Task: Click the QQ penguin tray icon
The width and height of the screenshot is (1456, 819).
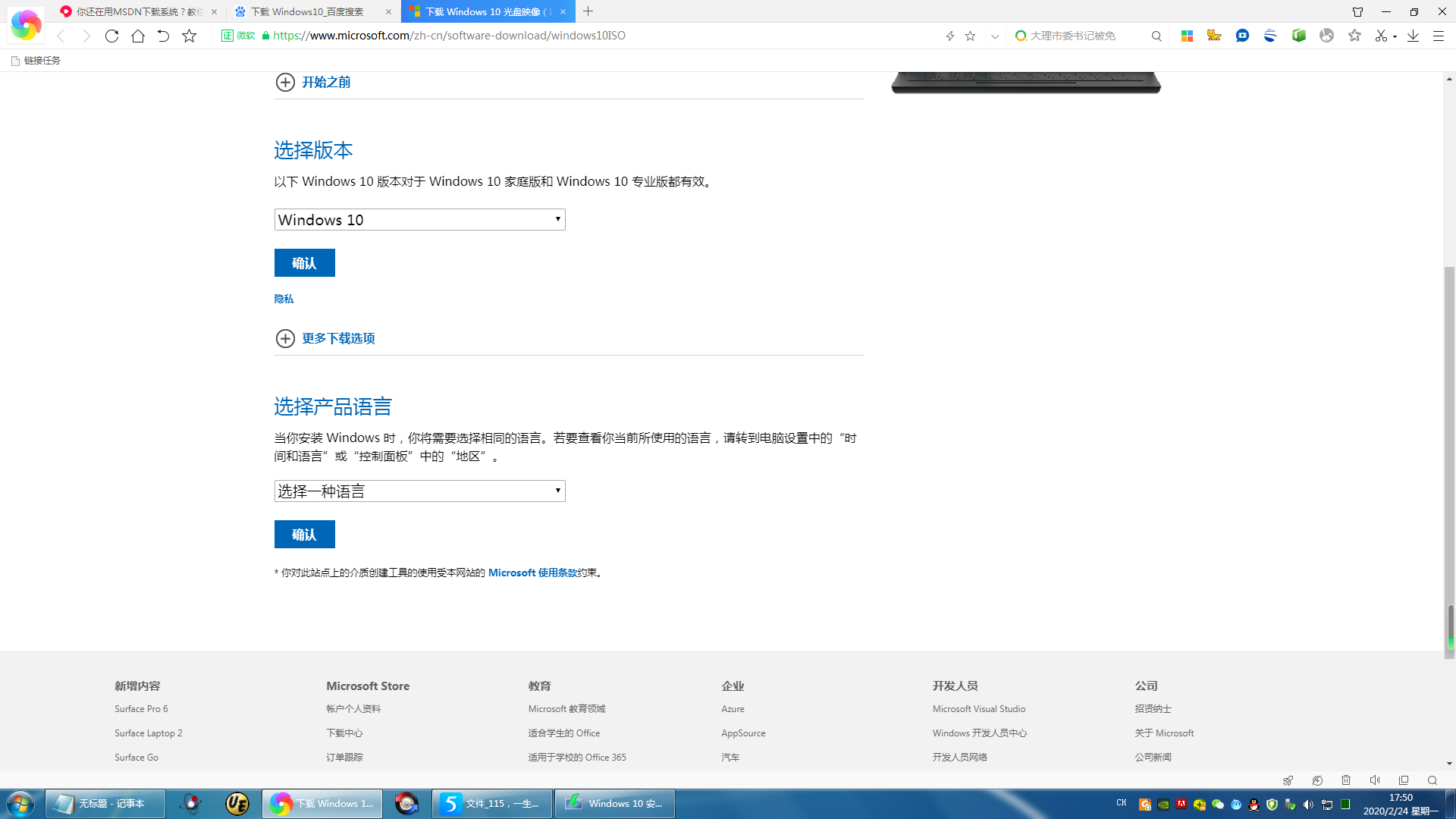Action: coord(1254,805)
